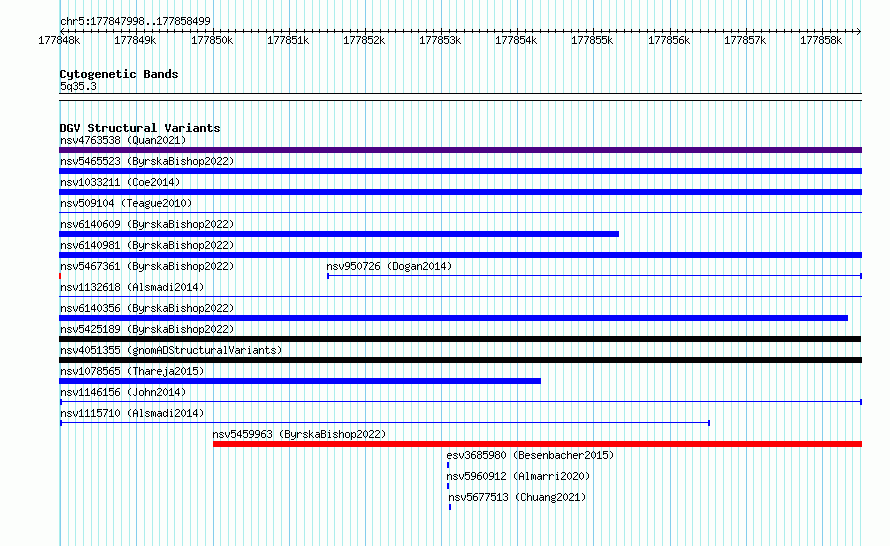The width and height of the screenshot is (890, 546).
Task: Click the thin nsv509104 variant line
Action: [x=460, y=213]
